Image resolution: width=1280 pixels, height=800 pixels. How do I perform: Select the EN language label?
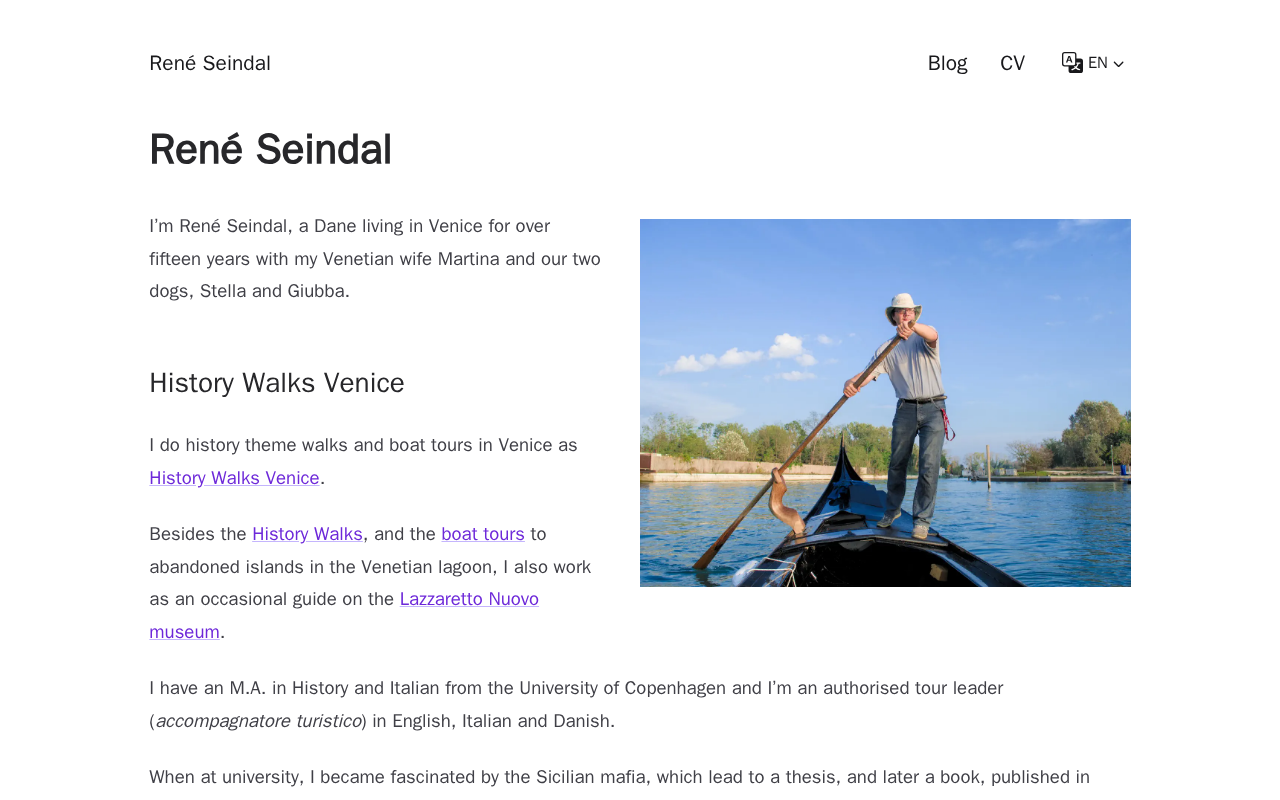click(1097, 63)
